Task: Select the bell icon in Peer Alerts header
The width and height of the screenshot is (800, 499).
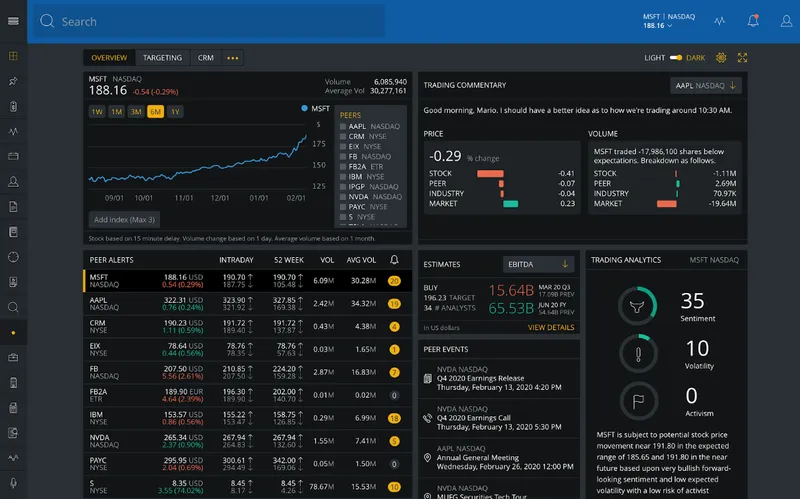Action: coord(394,260)
